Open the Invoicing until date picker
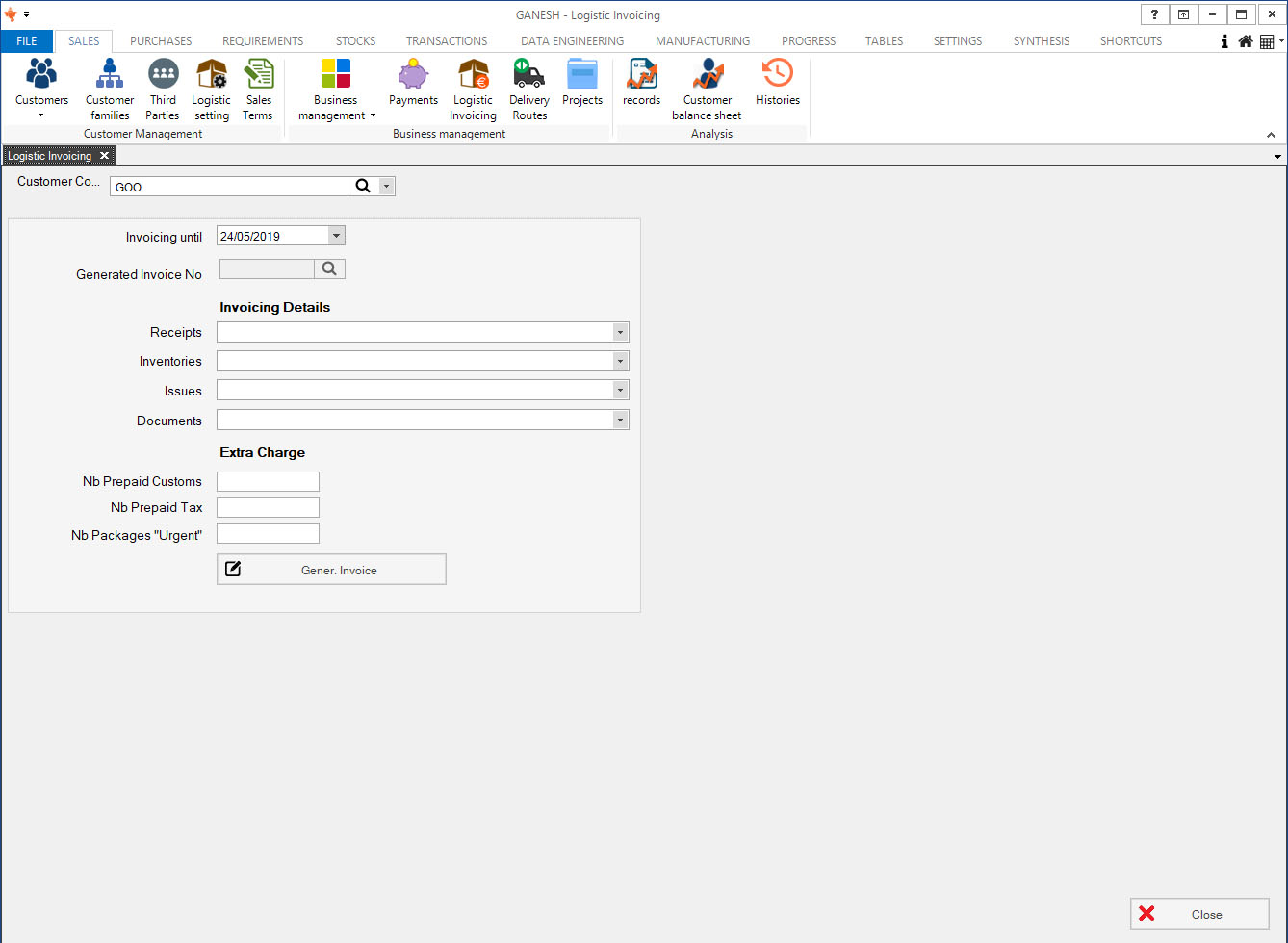This screenshot has width=1288, height=943. (335, 236)
